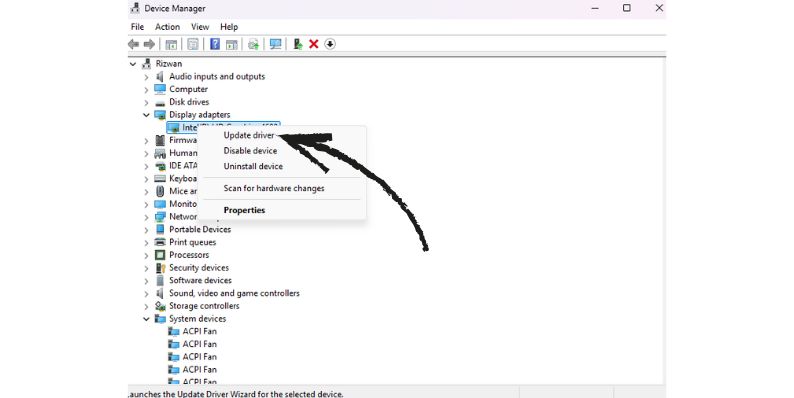Expand the Audio inputs and outputs node
The width and height of the screenshot is (794, 398).
click(x=146, y=77)
